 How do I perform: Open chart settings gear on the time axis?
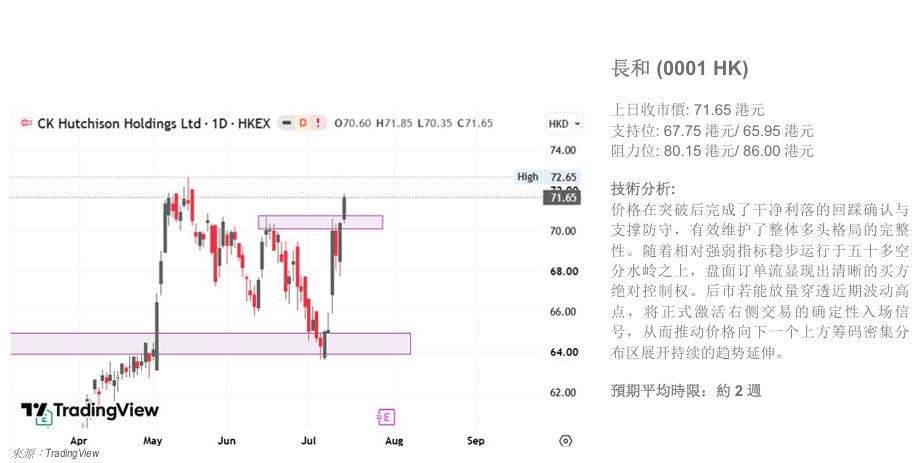coord(565,441)
